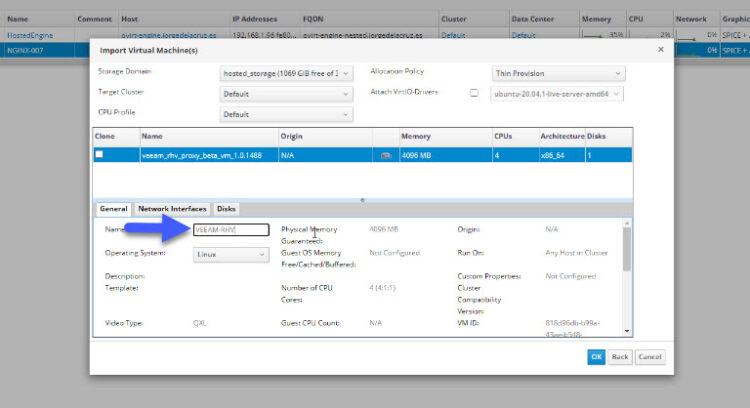Open the Allocation Policy Thin Provision dropdown

point(558,73)
